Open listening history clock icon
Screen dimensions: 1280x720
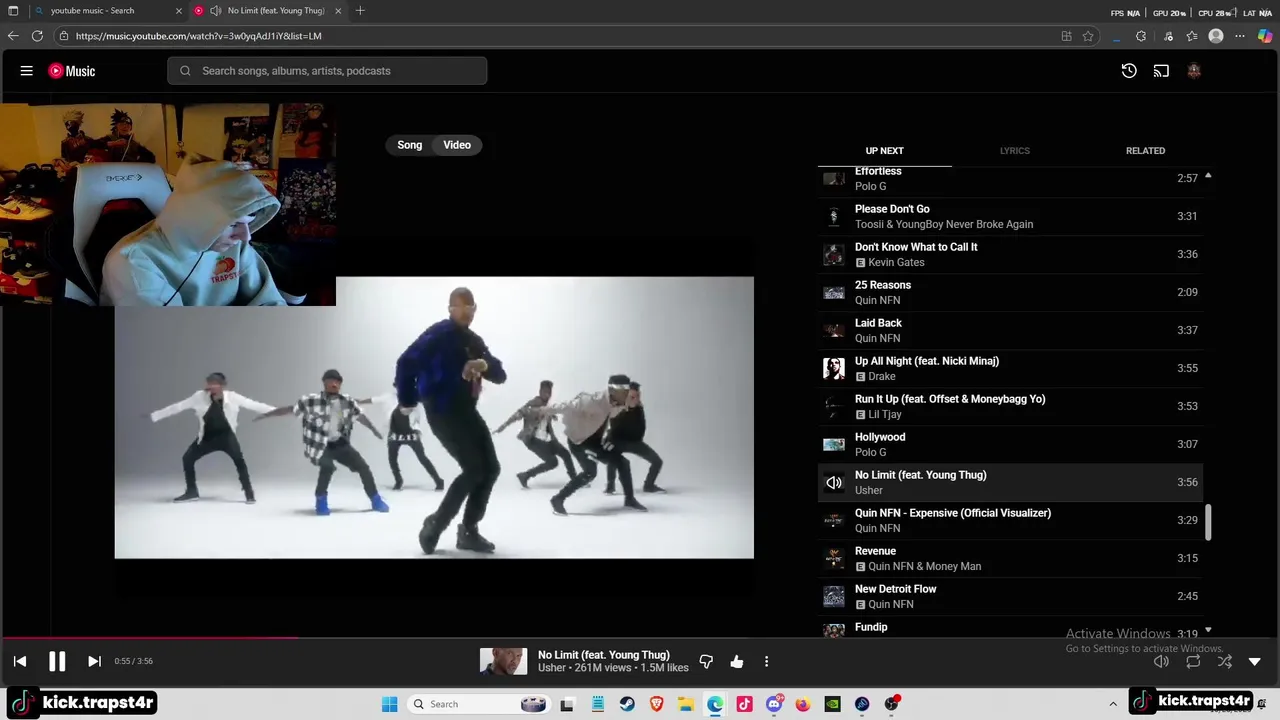1129,71
